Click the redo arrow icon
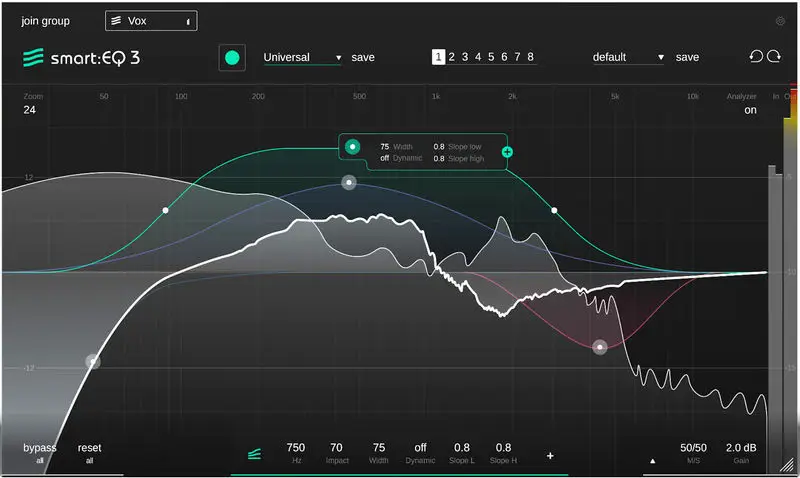Screen dimensions: 800x478 pyautogui.click(x=774, y=56)
